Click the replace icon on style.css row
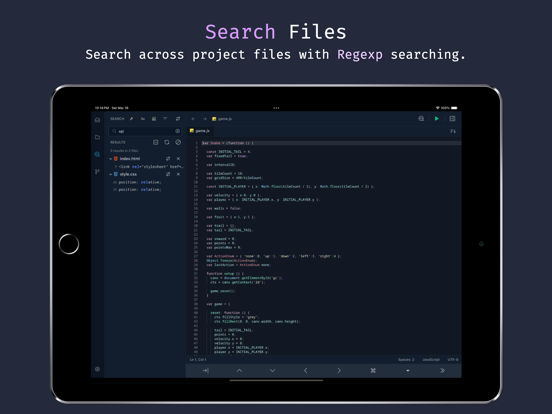 pos(168,174)
